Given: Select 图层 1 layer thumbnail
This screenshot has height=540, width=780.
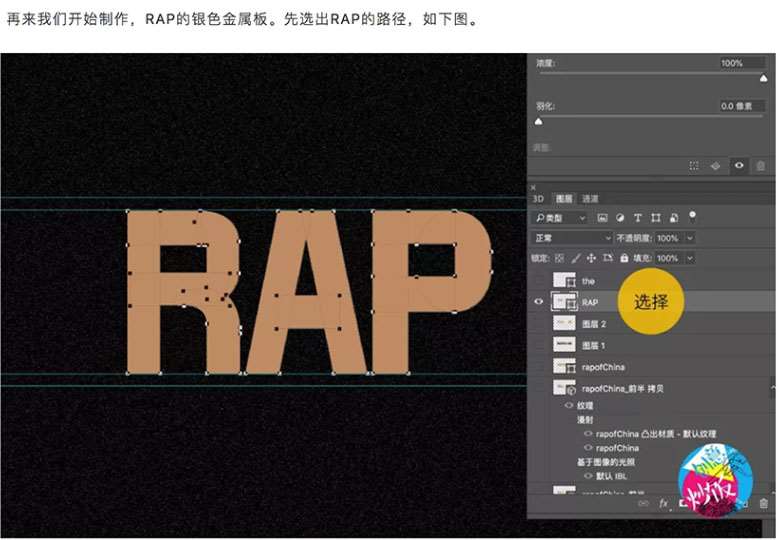Looking at the screenshot, I should click(564, 345).
